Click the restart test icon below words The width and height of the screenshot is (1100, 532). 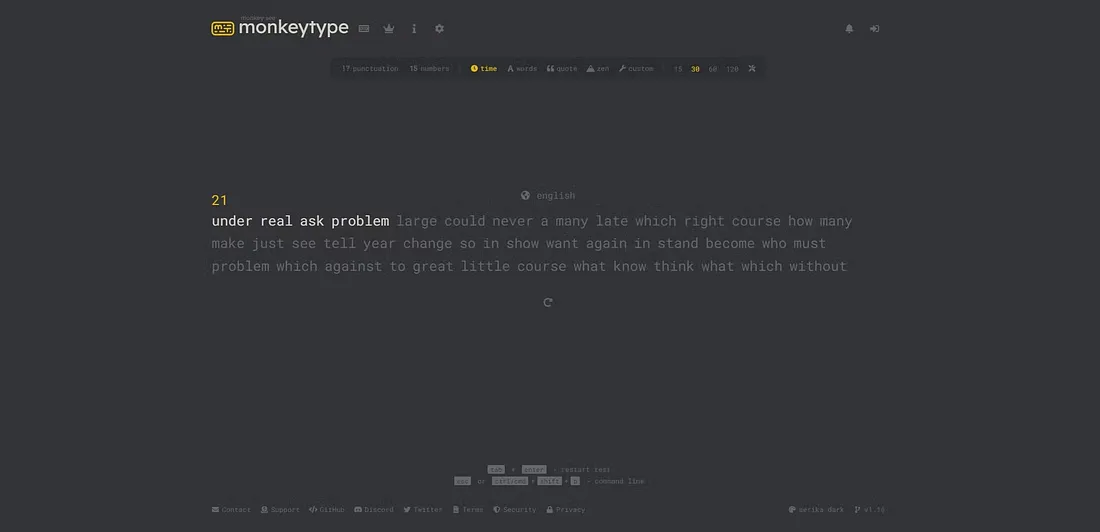click(548, 302)
